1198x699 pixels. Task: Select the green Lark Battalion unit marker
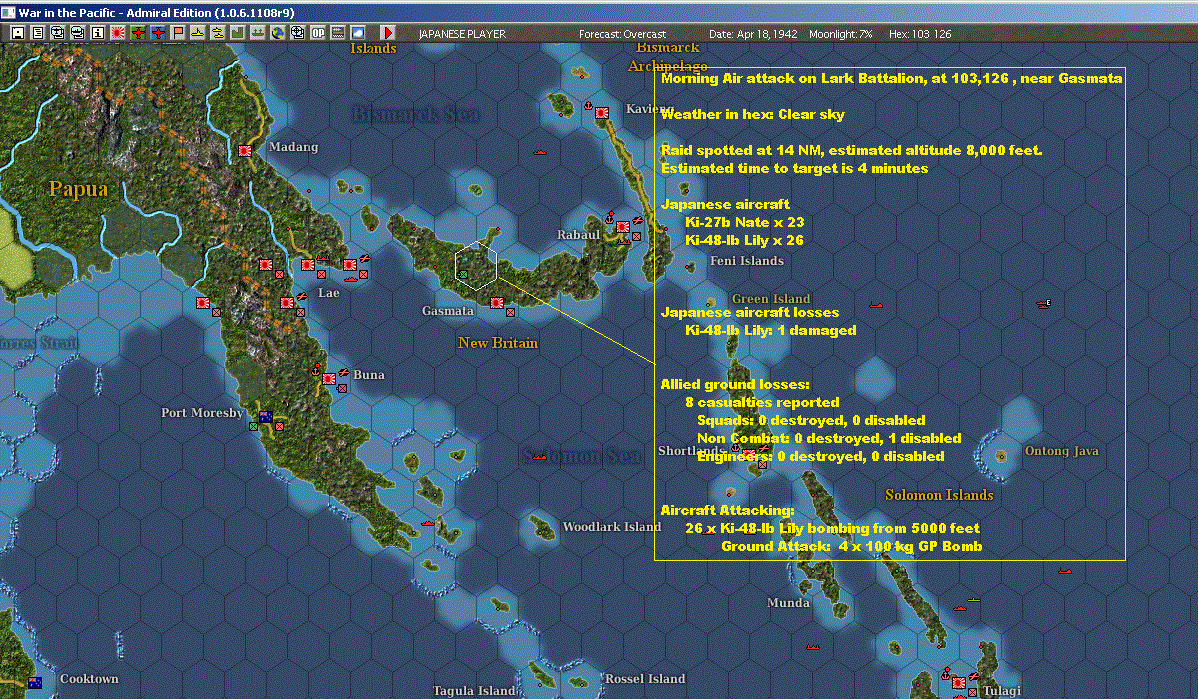[x=463, y=273]
